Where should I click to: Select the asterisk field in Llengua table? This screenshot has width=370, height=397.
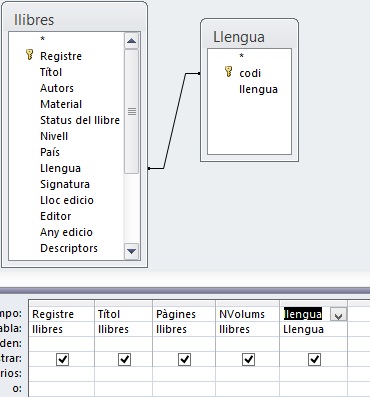click(x=242, y=56)
